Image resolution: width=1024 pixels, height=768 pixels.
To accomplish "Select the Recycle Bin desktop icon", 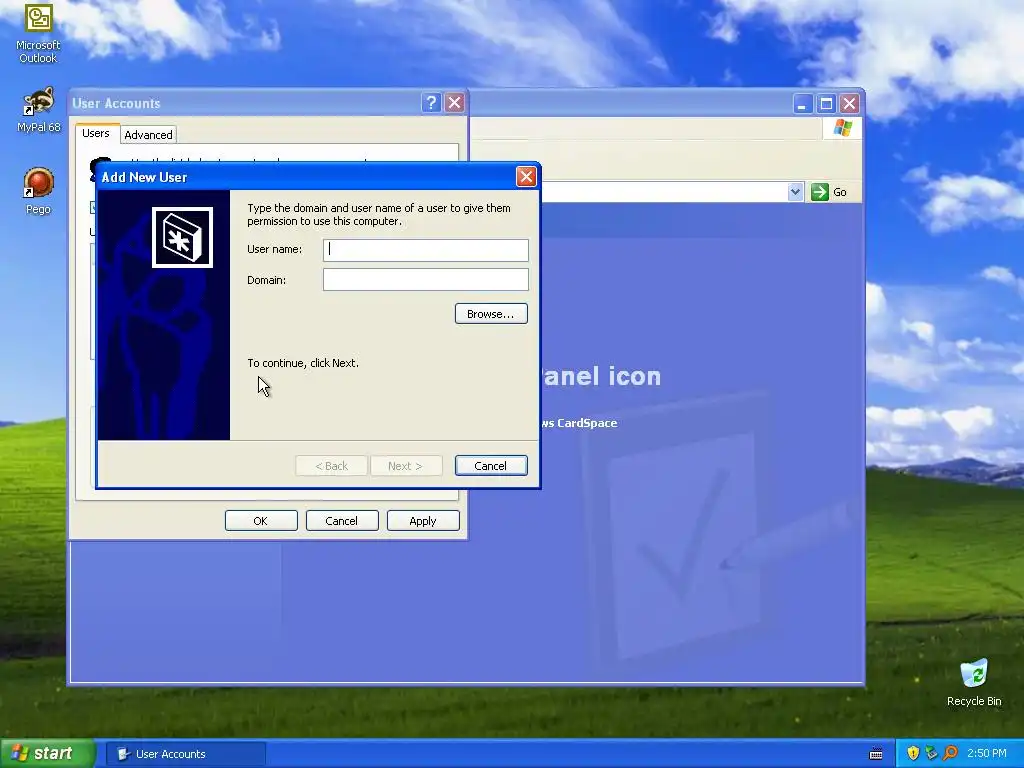I will point(974,682).
